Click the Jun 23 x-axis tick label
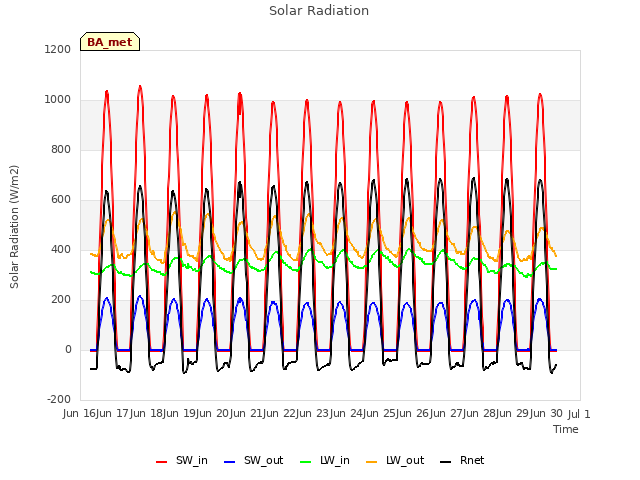This screenshot has height=480, width=640. click(x=312, y=414)
